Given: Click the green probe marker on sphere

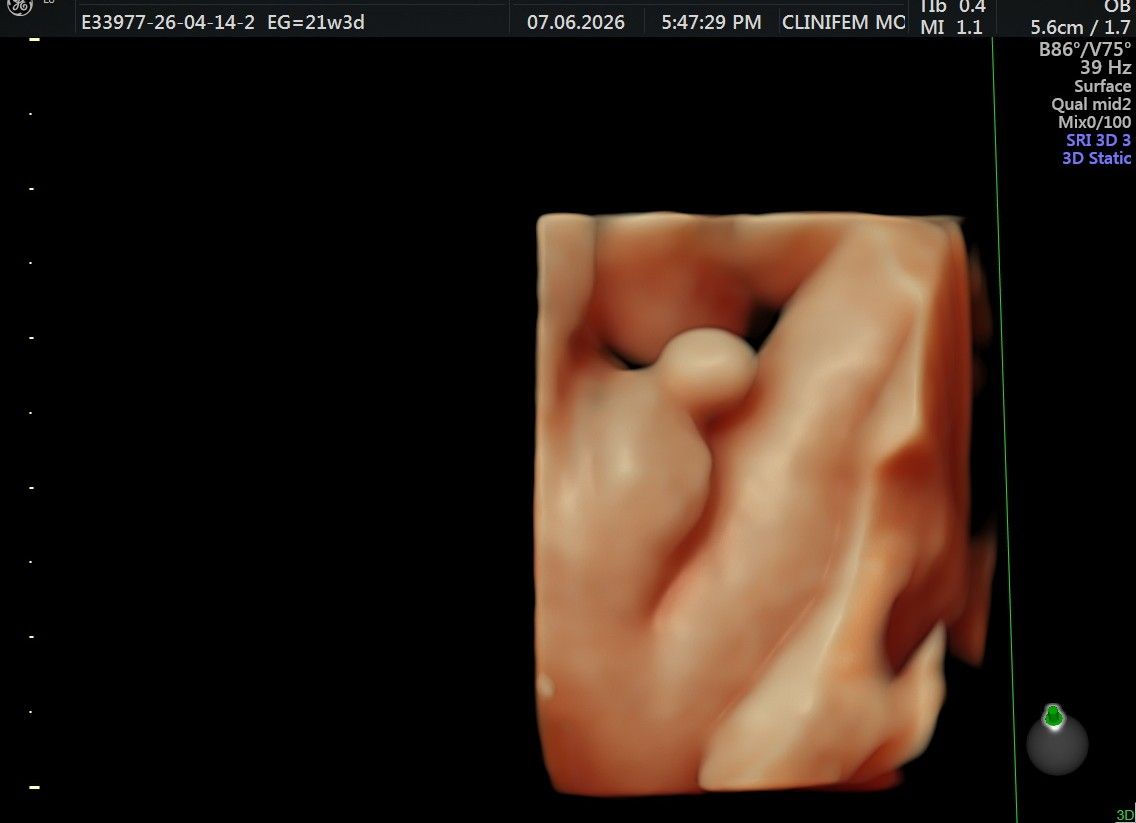Looking at the screenshot, I should tap(1053, 716).
